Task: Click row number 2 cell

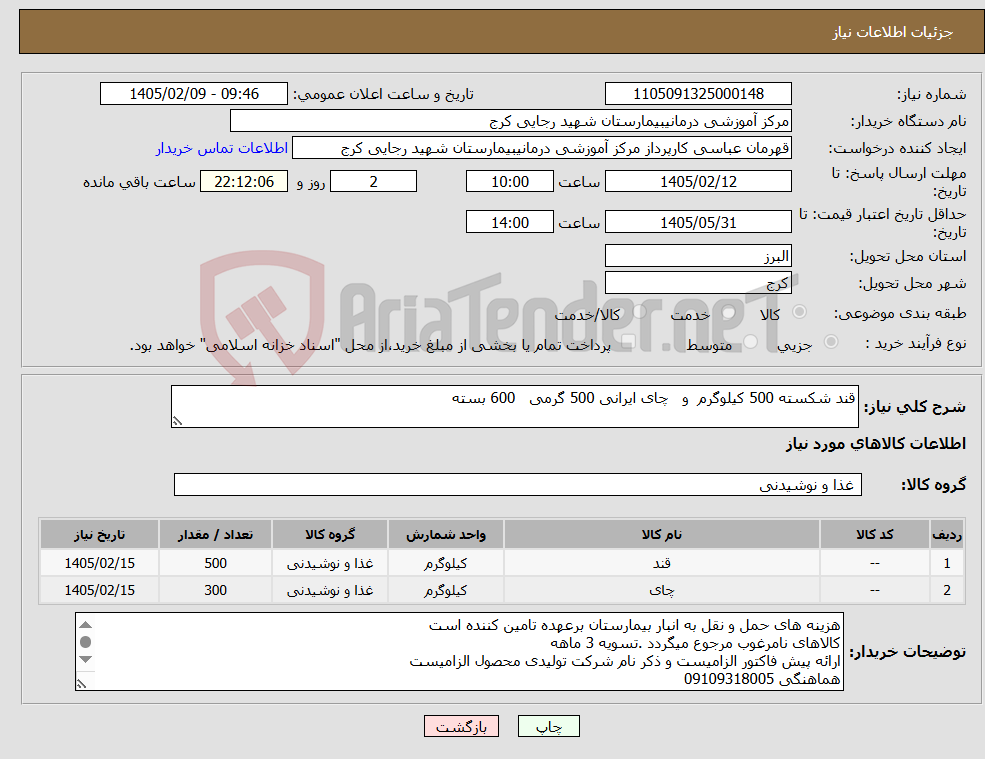Action: pos(947,590)
